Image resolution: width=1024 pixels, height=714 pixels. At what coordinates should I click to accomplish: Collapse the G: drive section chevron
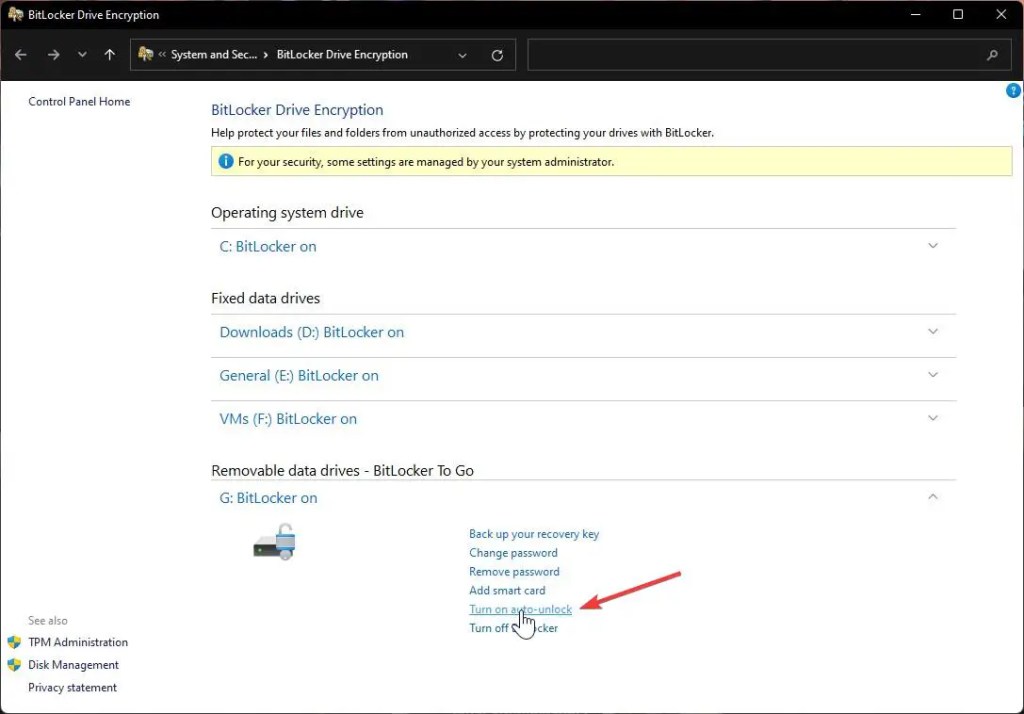933,496
